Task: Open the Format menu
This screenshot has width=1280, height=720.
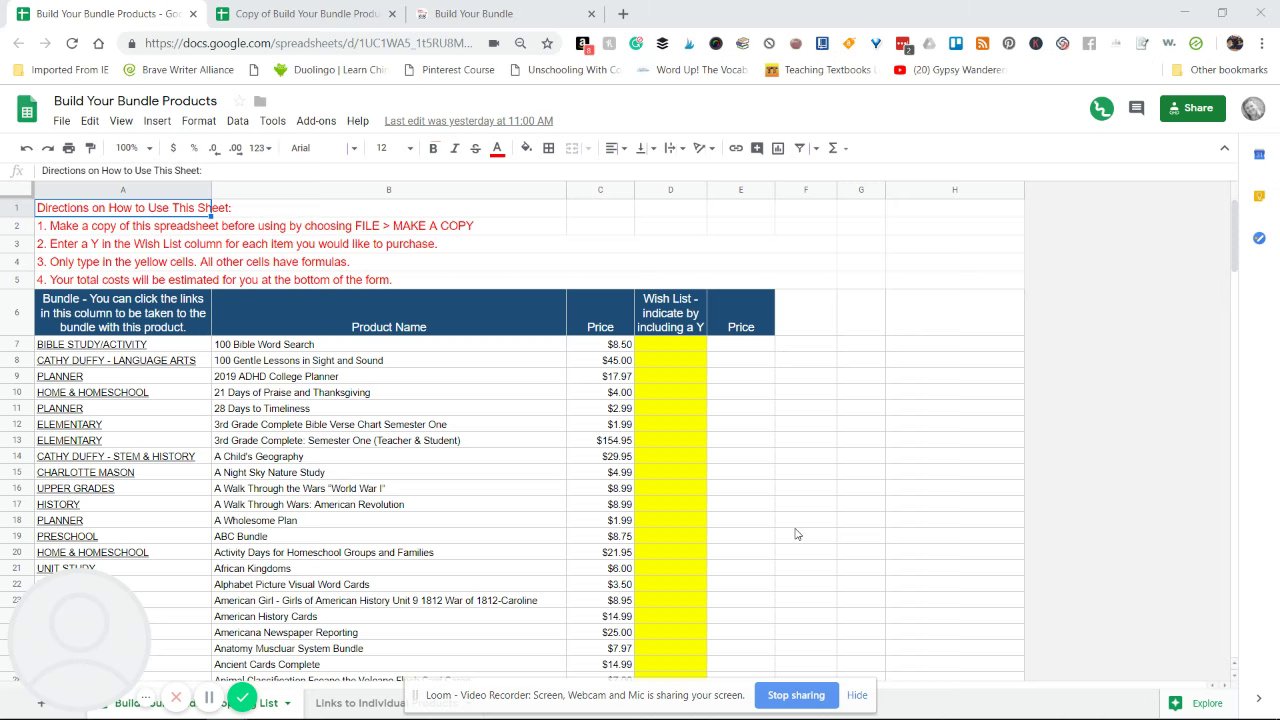Action: pos(199,121)
